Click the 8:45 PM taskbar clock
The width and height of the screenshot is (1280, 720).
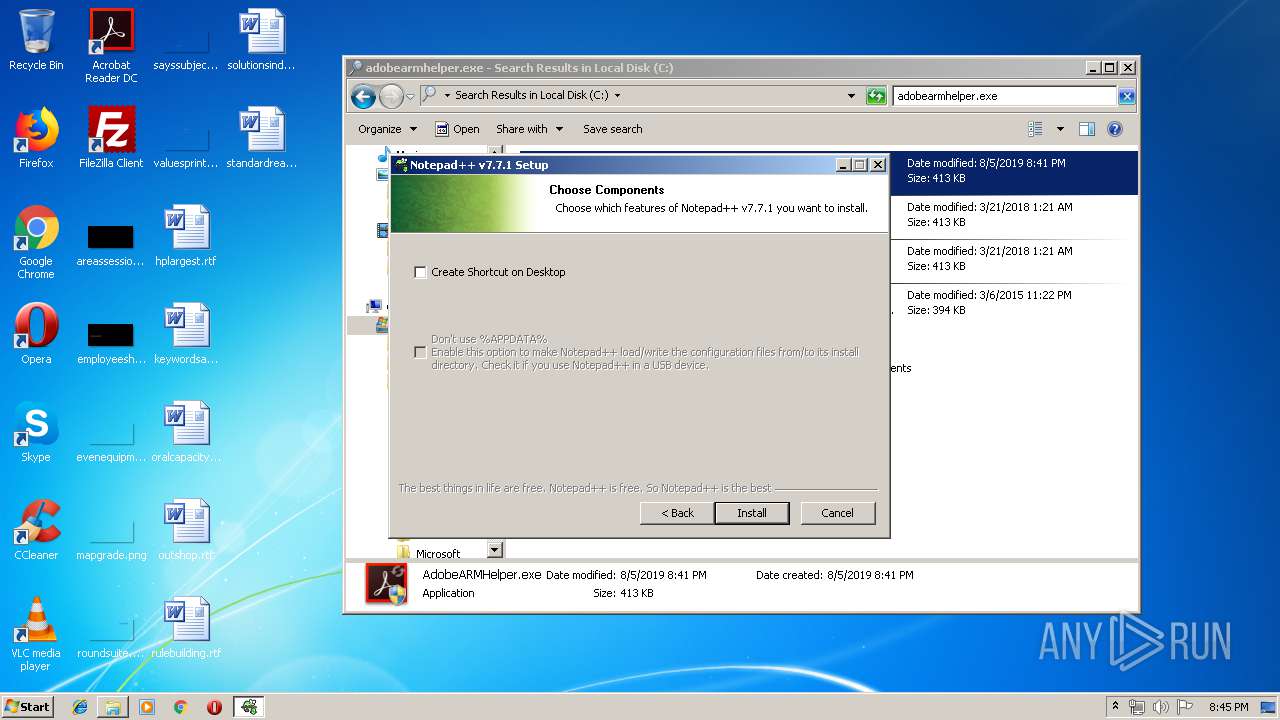point(1228,707)
